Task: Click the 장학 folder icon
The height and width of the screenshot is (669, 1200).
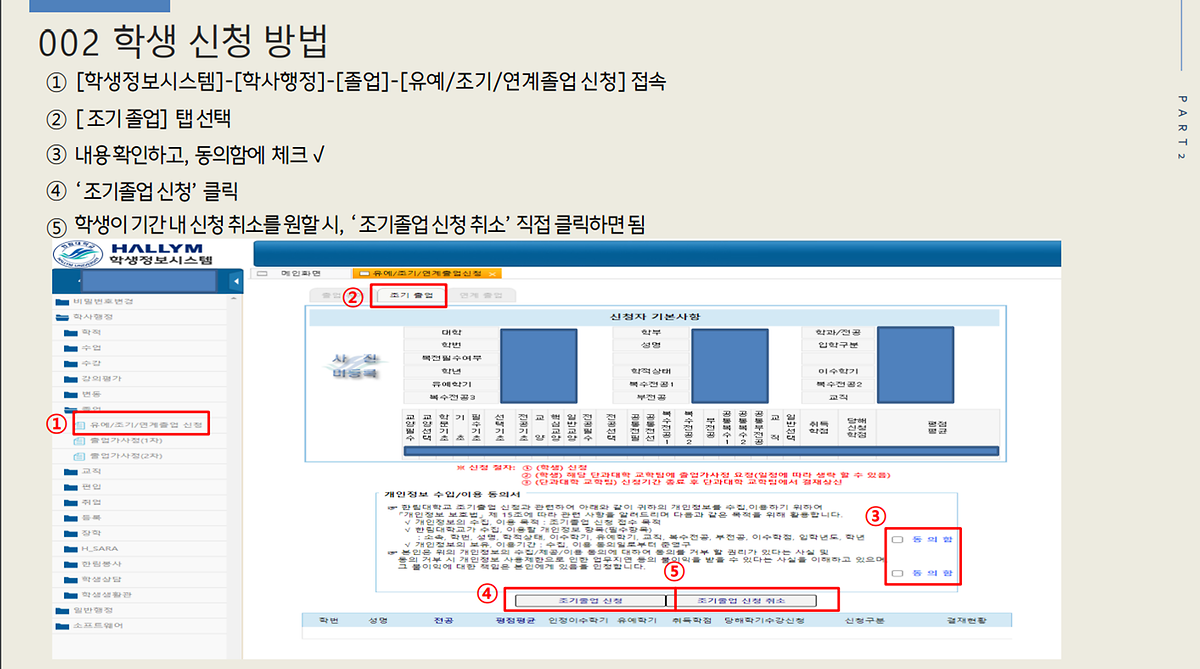Action: click(70, 533)
